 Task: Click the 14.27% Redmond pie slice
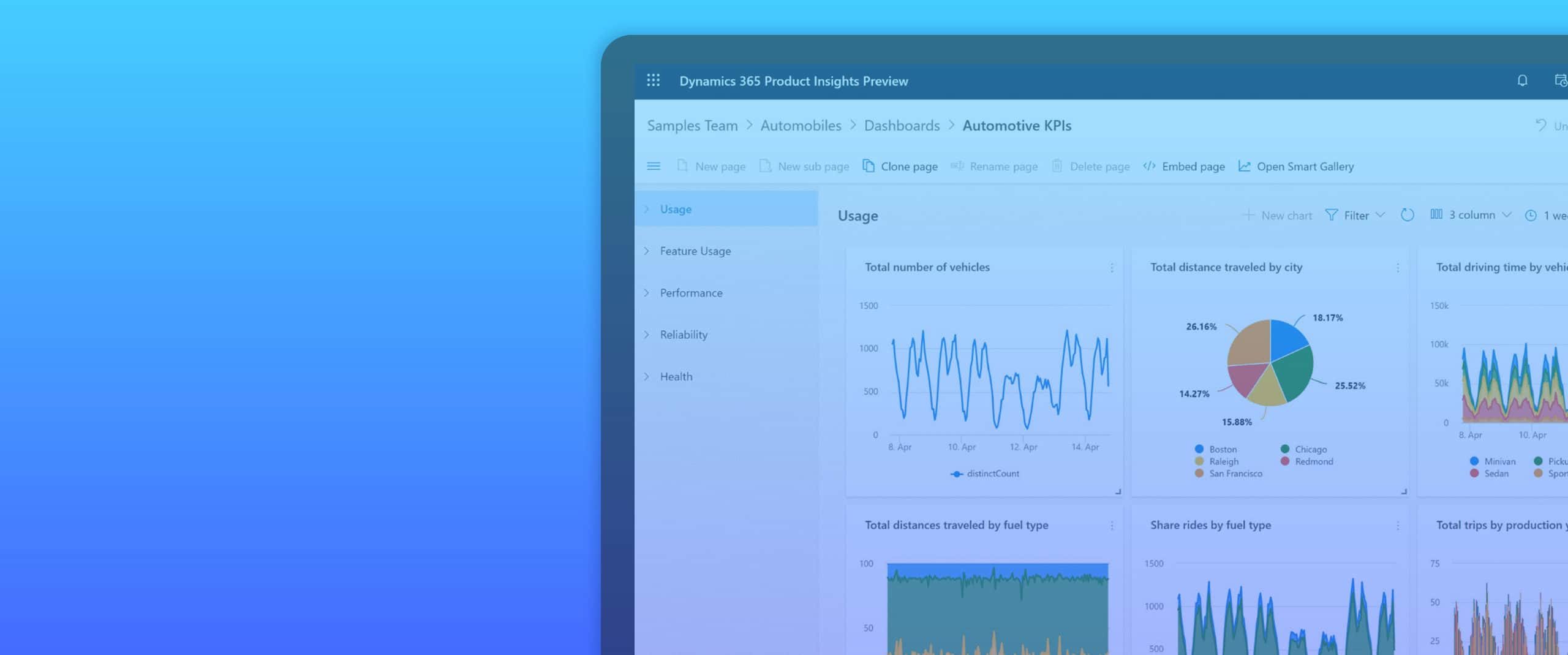point(1246,378)
